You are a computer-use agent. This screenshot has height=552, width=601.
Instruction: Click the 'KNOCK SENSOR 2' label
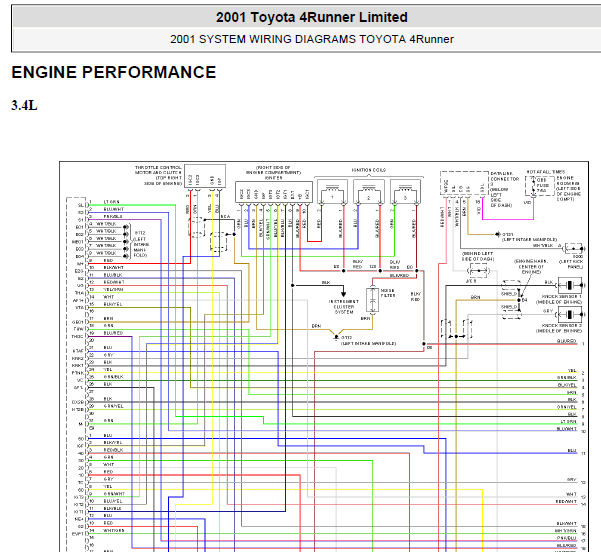tap(562, 325)
